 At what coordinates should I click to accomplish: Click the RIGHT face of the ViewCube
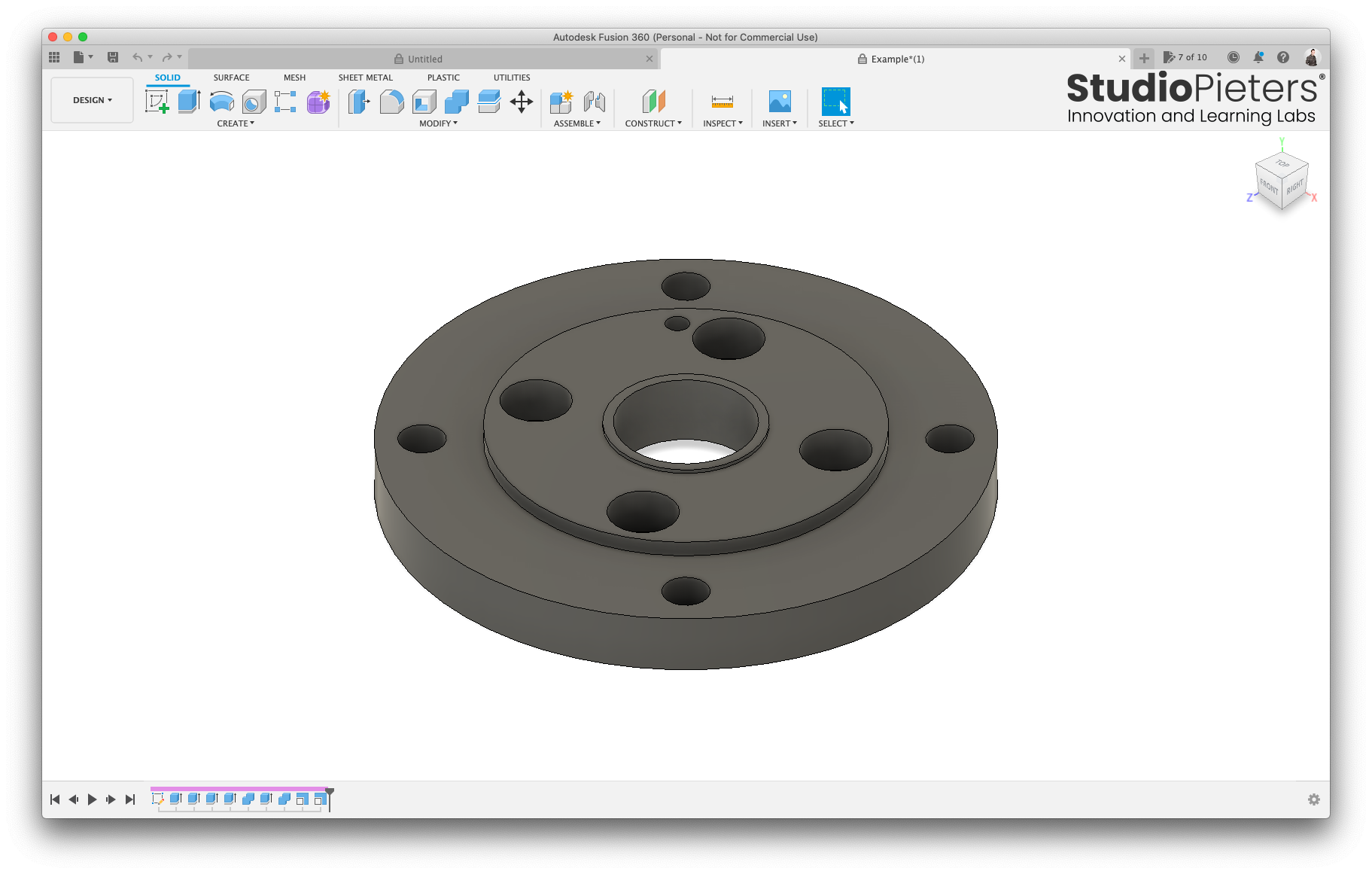click(1294, 187)
